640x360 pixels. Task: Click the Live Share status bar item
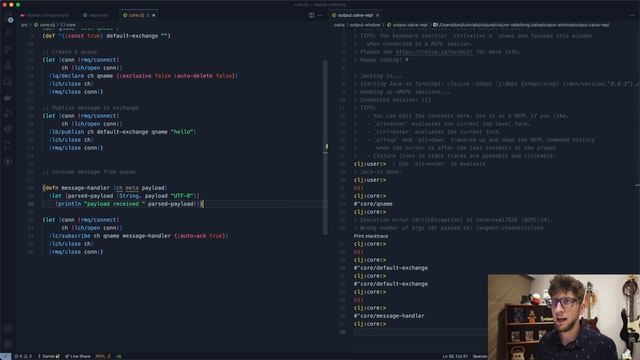(x=78, y=356)
